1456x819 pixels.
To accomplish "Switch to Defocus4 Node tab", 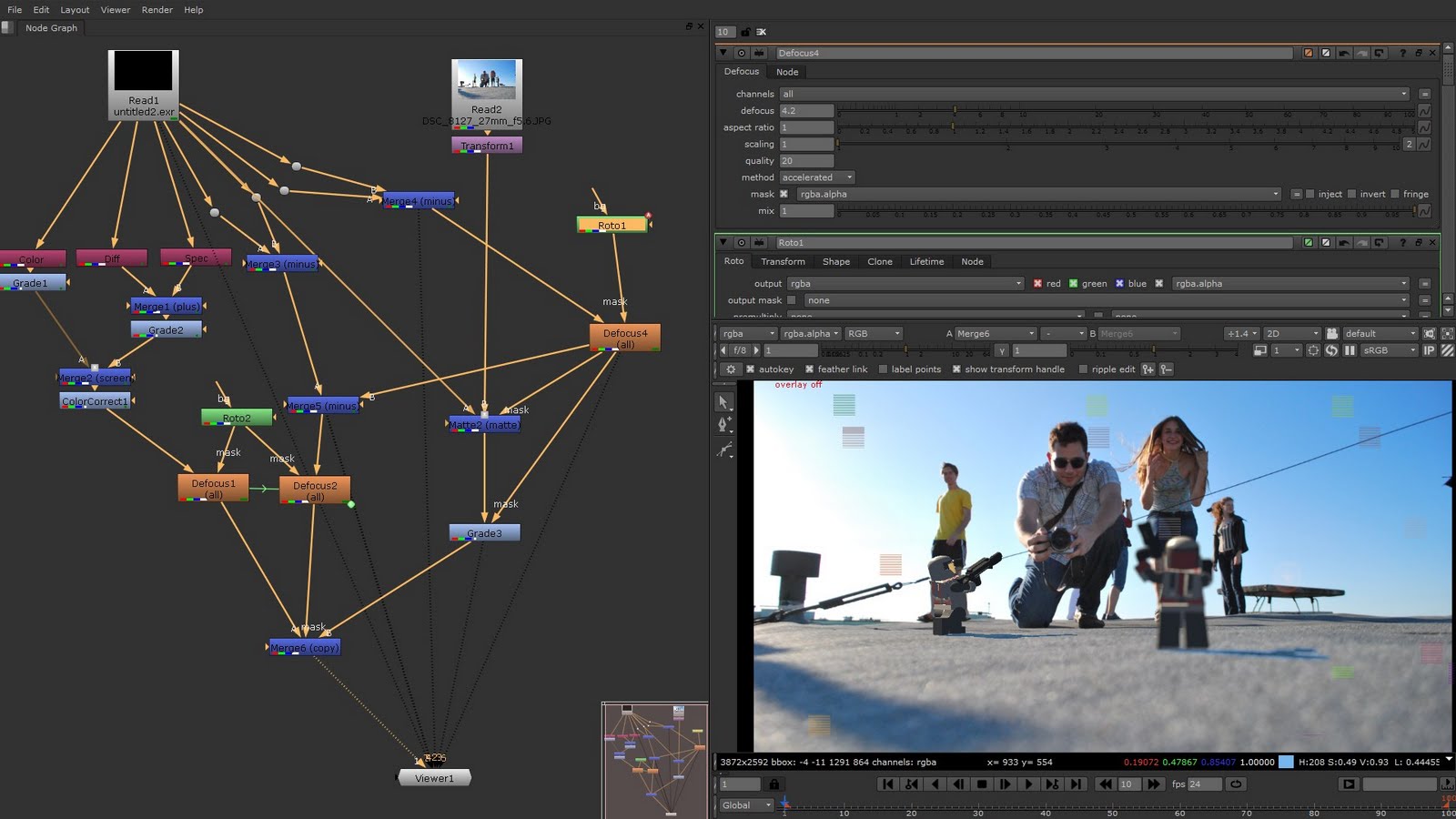I will (x=787, y=72).
